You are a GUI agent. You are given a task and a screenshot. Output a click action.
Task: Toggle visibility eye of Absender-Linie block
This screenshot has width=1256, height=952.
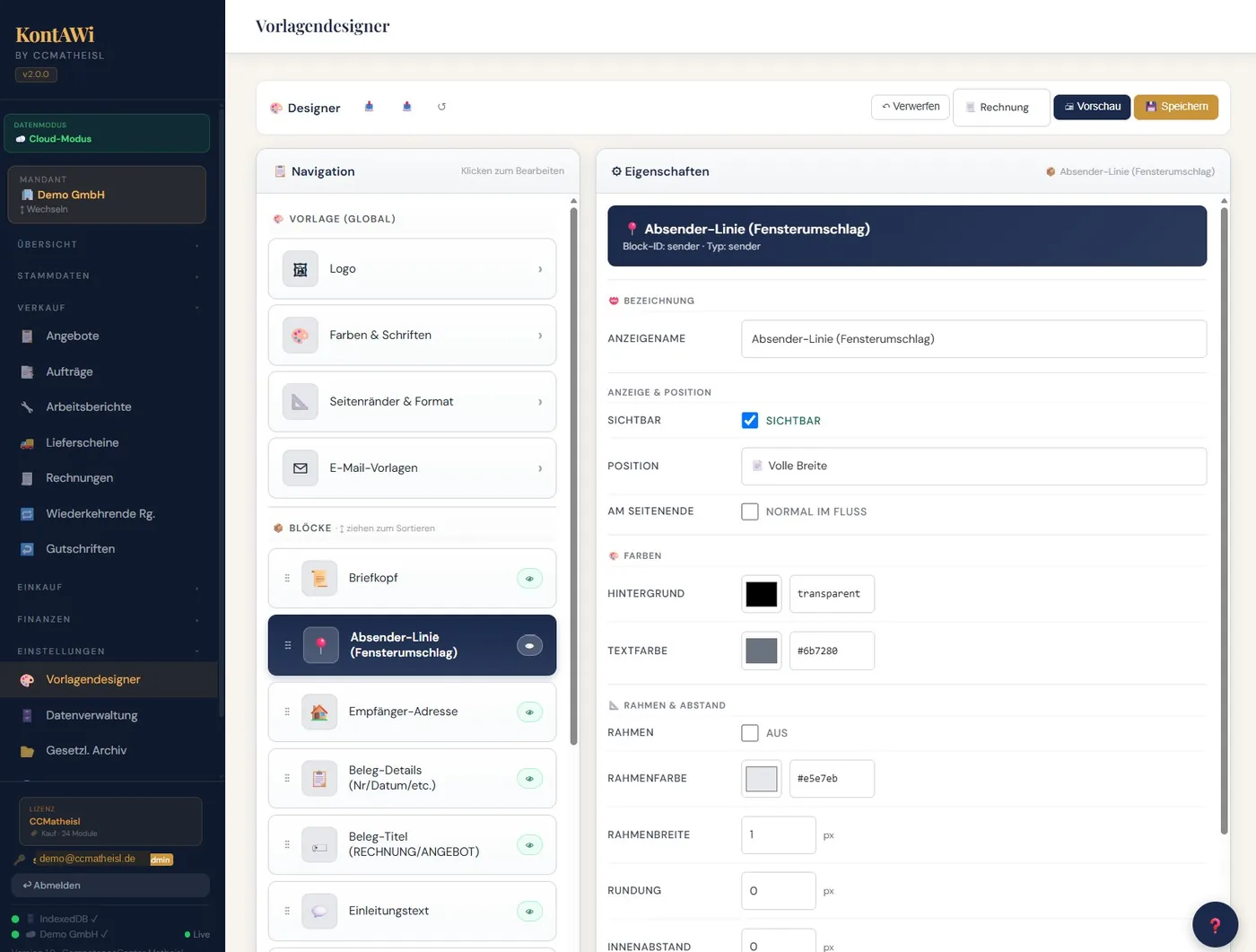click(x=529, y=645)
